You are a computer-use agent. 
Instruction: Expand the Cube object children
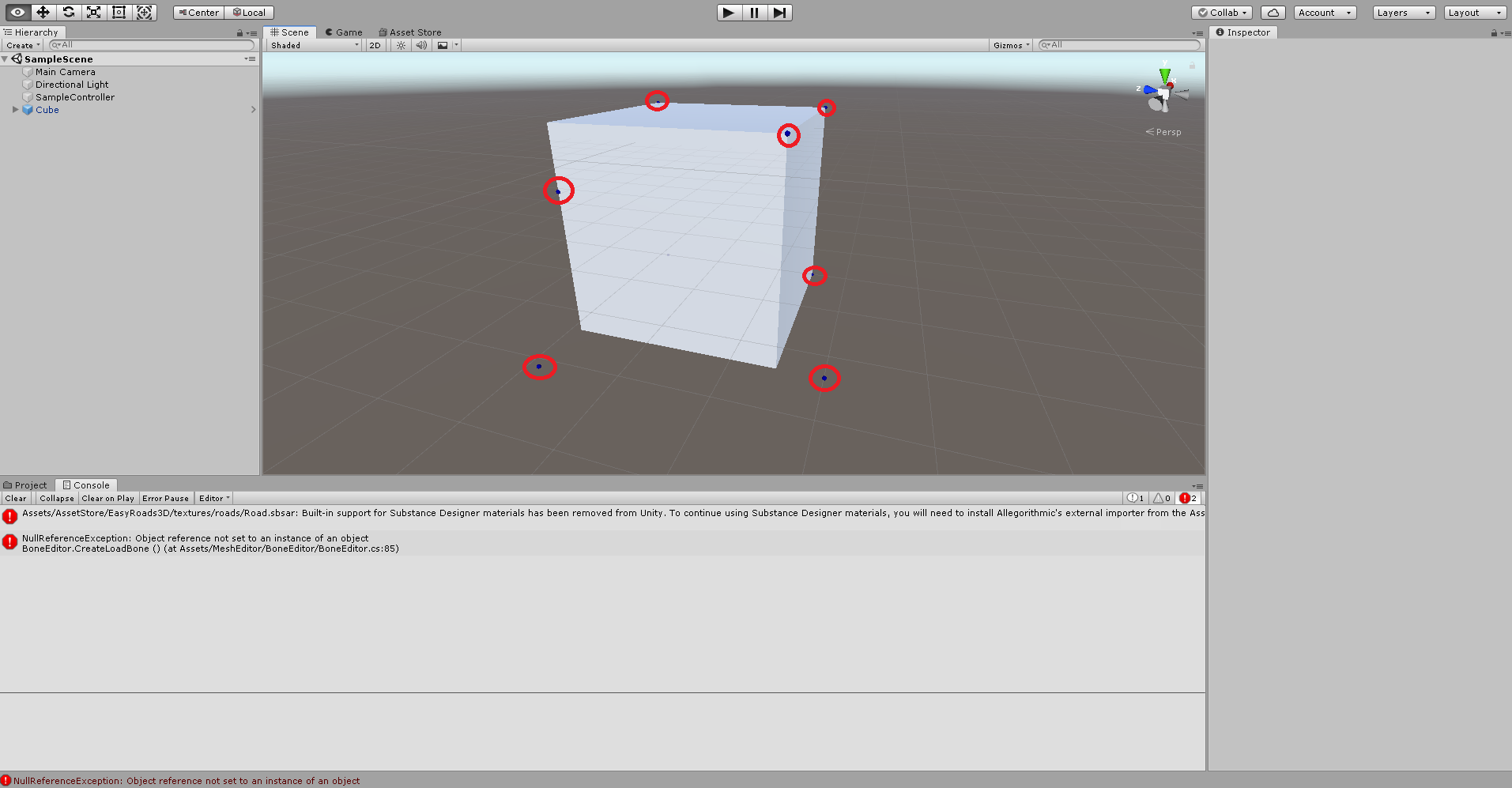point(15,110)
